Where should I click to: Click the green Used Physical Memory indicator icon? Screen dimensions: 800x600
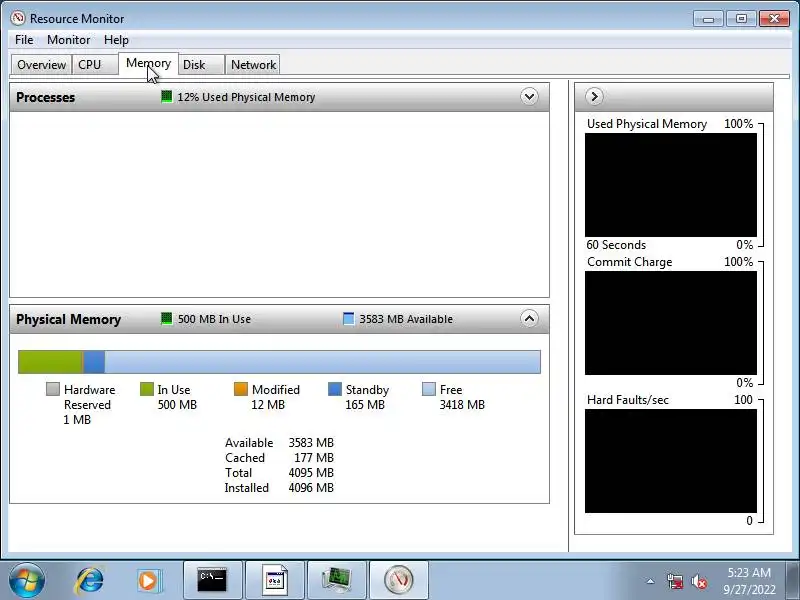166,96
